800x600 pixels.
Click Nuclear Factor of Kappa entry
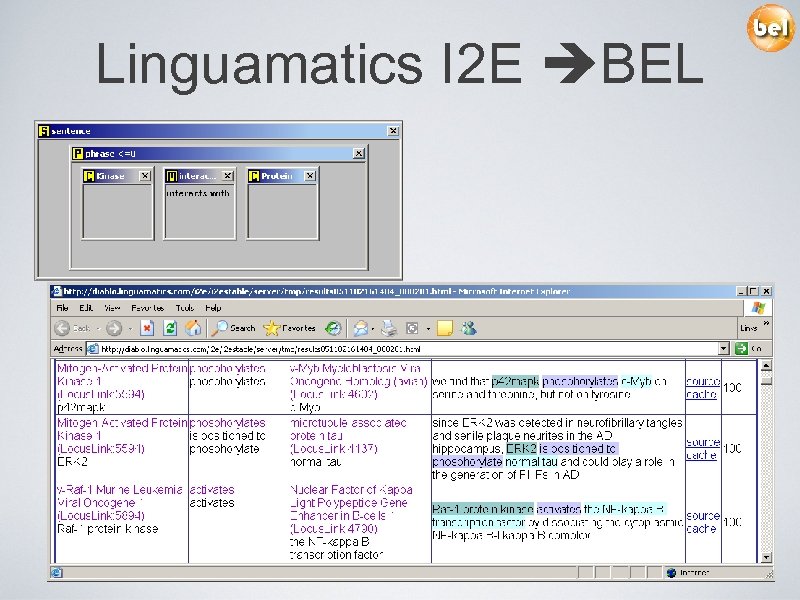tap(352, 509)
